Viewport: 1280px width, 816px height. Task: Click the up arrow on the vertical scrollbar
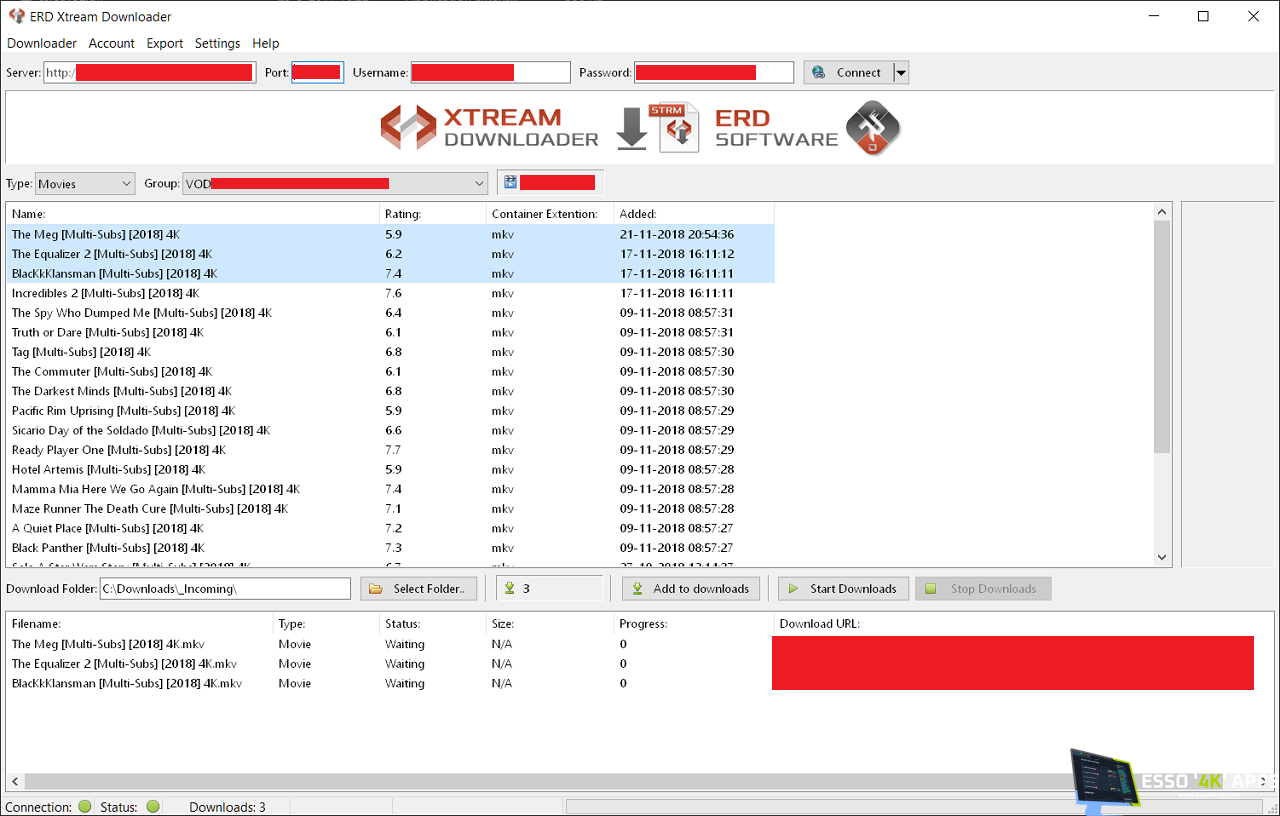point(1162,211)
